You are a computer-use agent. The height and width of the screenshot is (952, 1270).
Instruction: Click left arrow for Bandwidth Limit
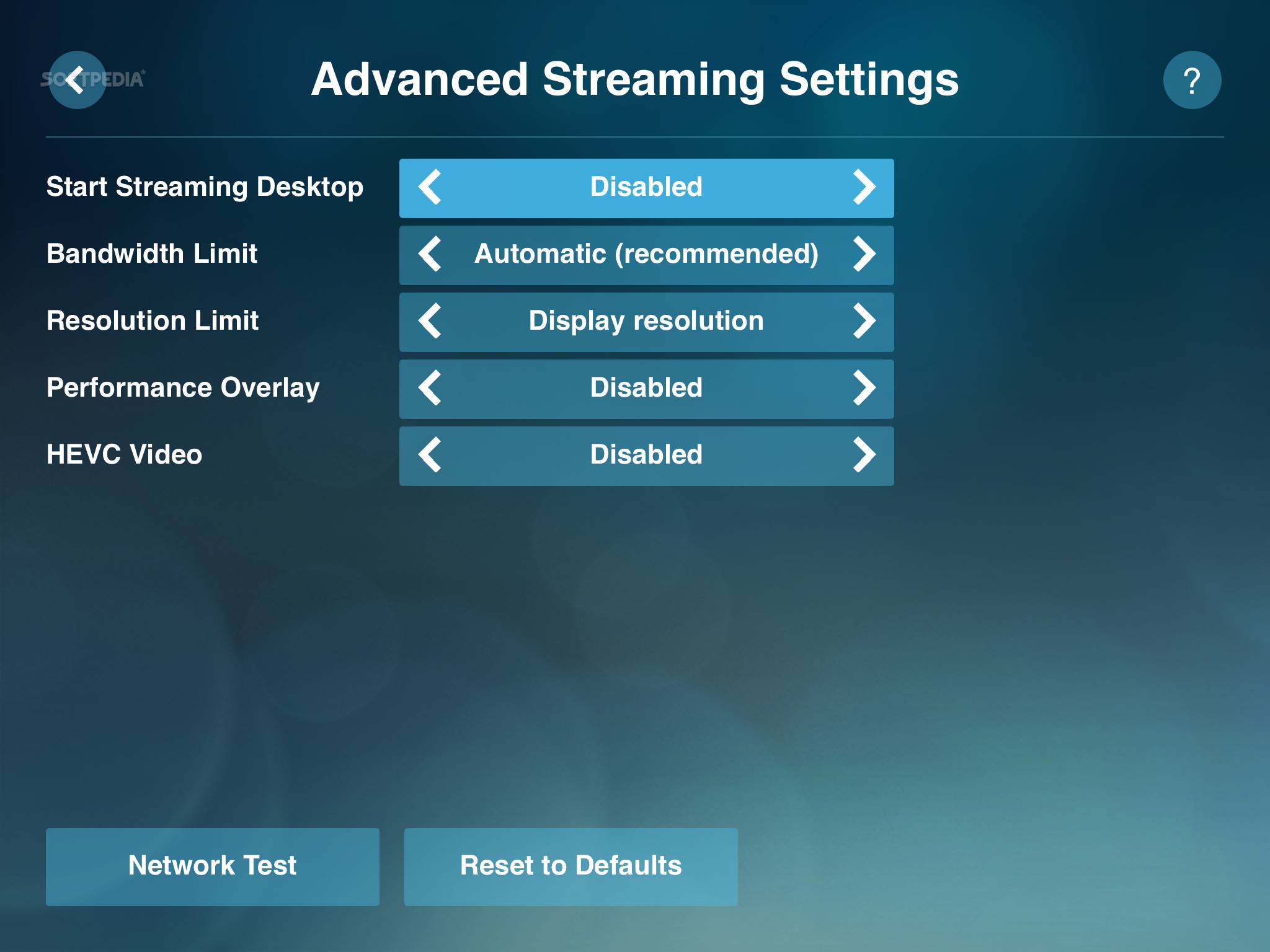430,254
